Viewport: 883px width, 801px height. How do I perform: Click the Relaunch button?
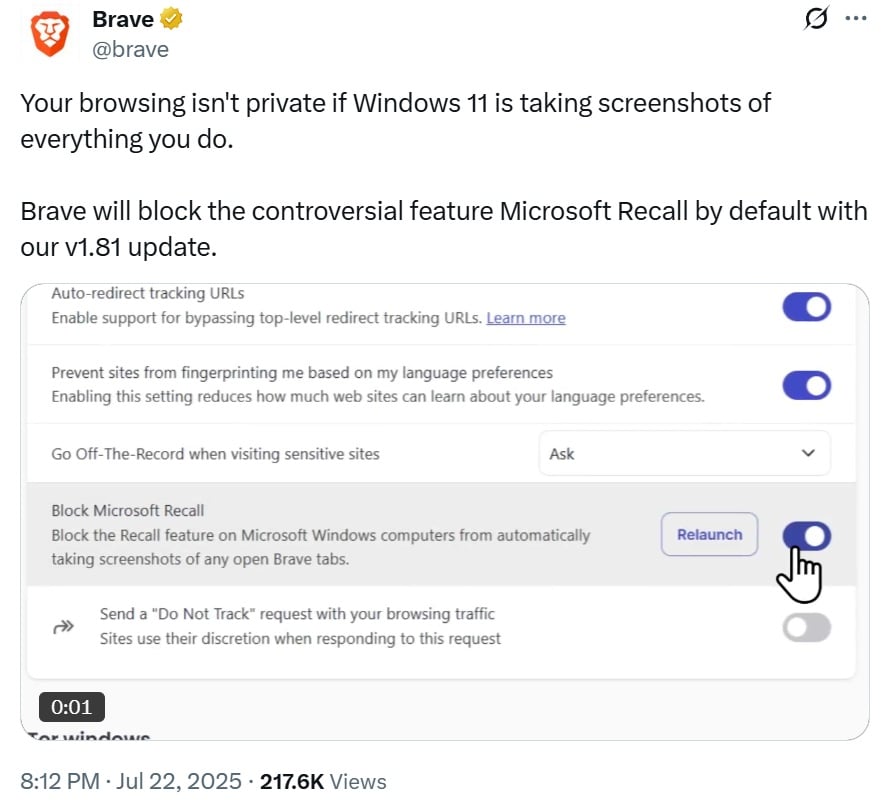coord(709,534)
